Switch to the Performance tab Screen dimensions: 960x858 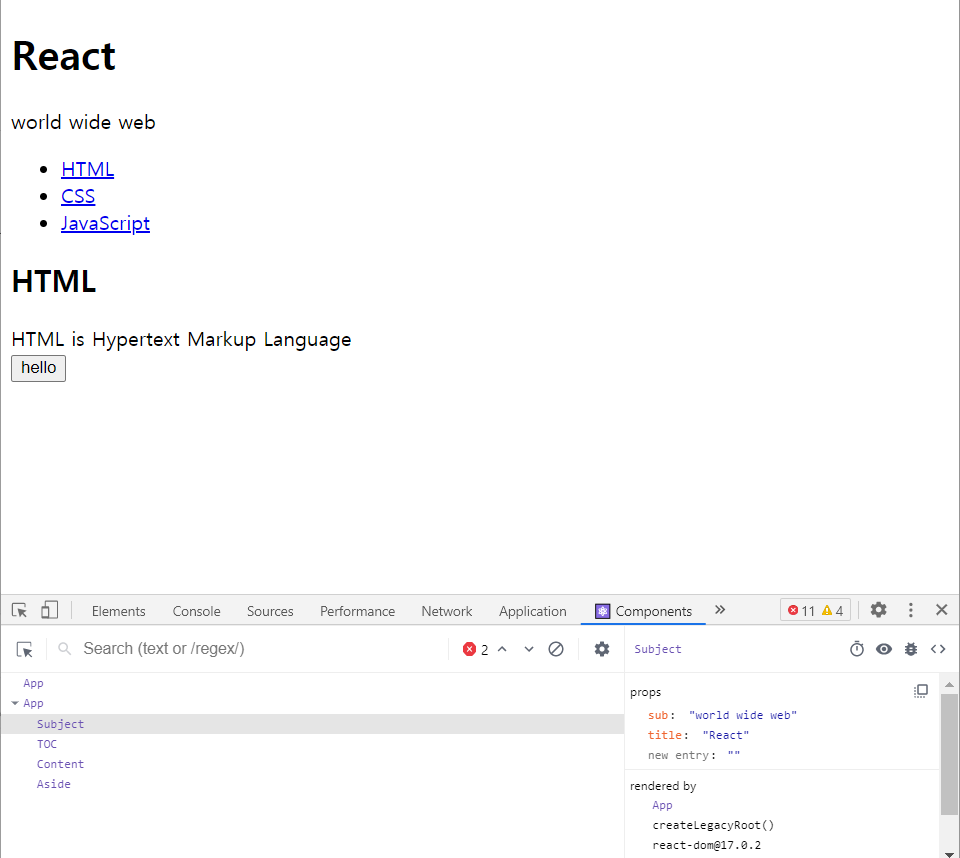click(358, 611)
